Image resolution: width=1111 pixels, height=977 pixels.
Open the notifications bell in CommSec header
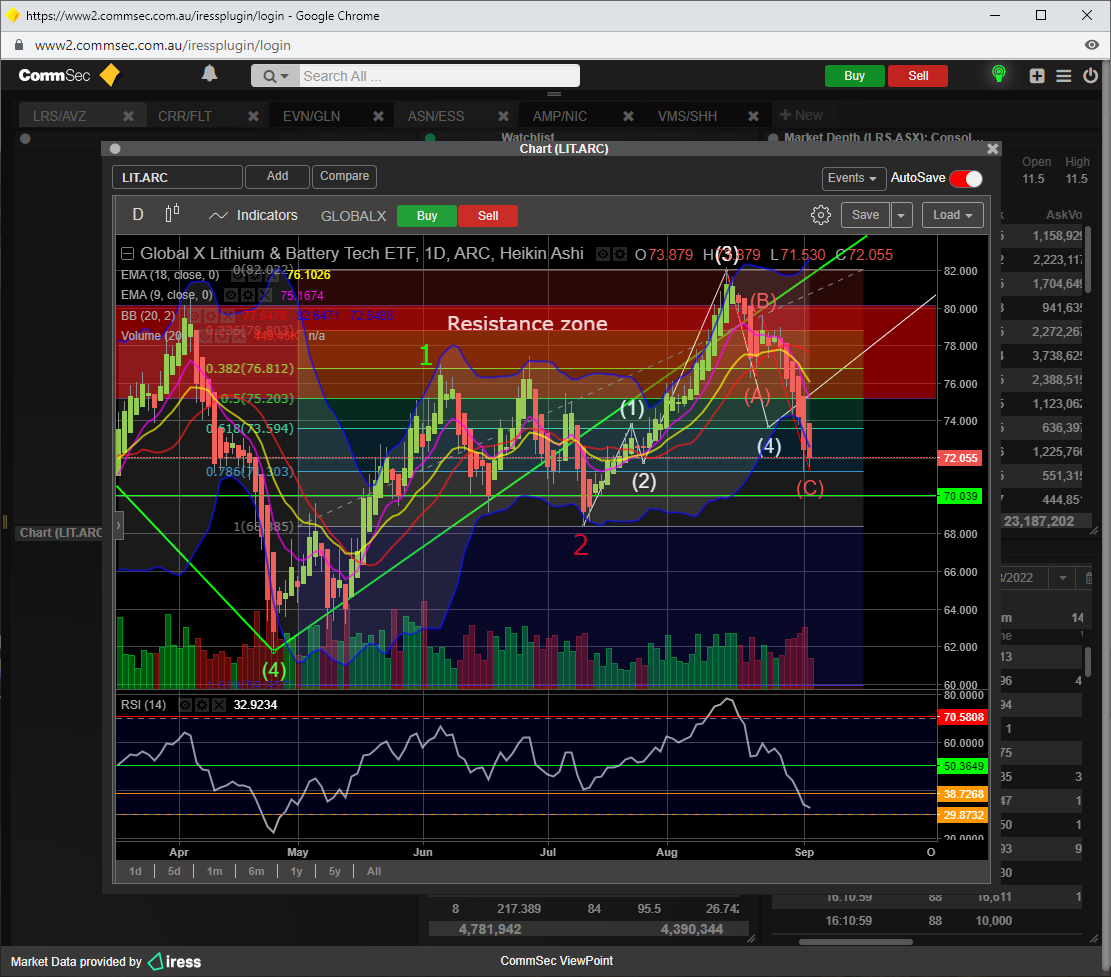pyautogui.click(x=209, y=74)
